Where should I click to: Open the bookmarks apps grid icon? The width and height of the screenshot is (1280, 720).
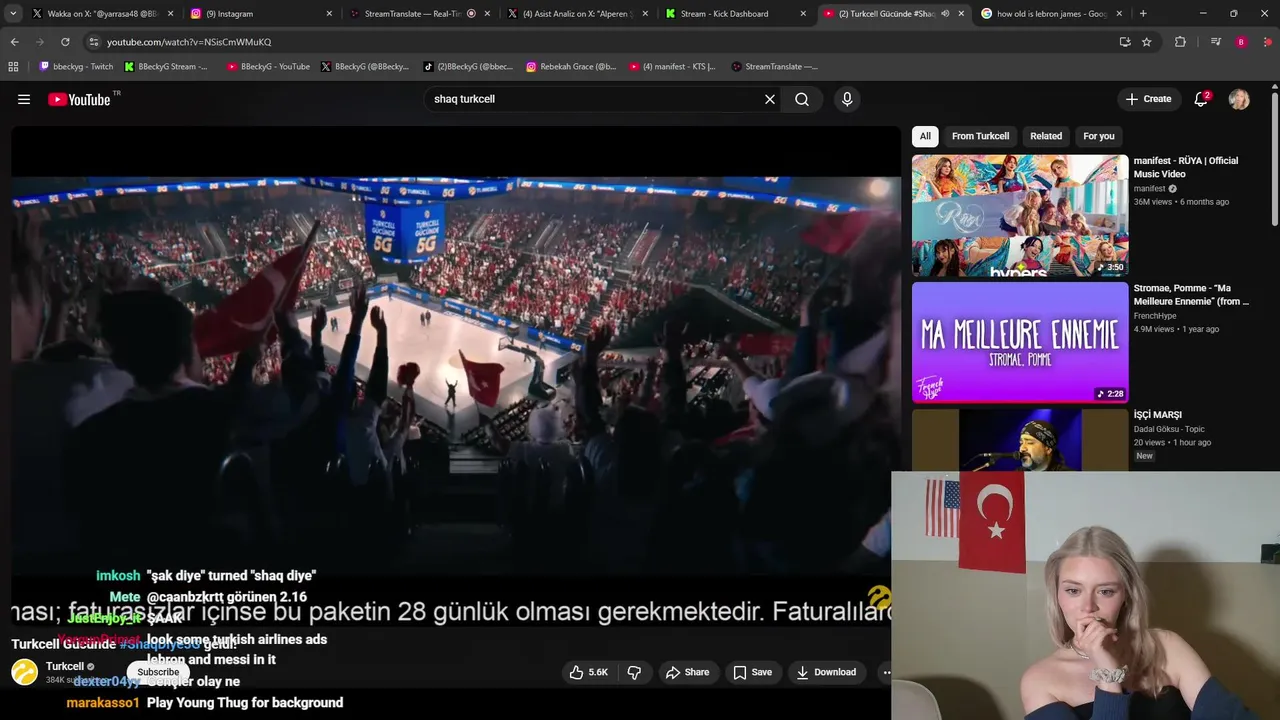(13, 67)
